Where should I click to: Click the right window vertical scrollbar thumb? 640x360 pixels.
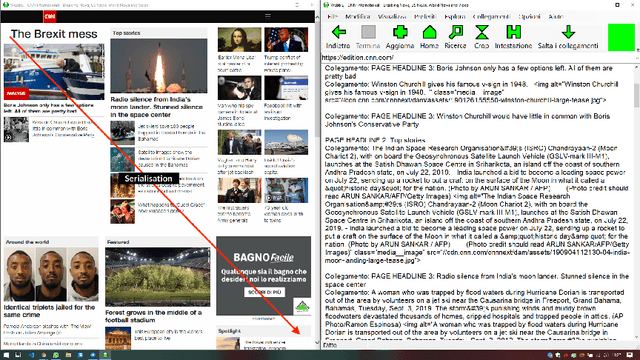(637, 95)
